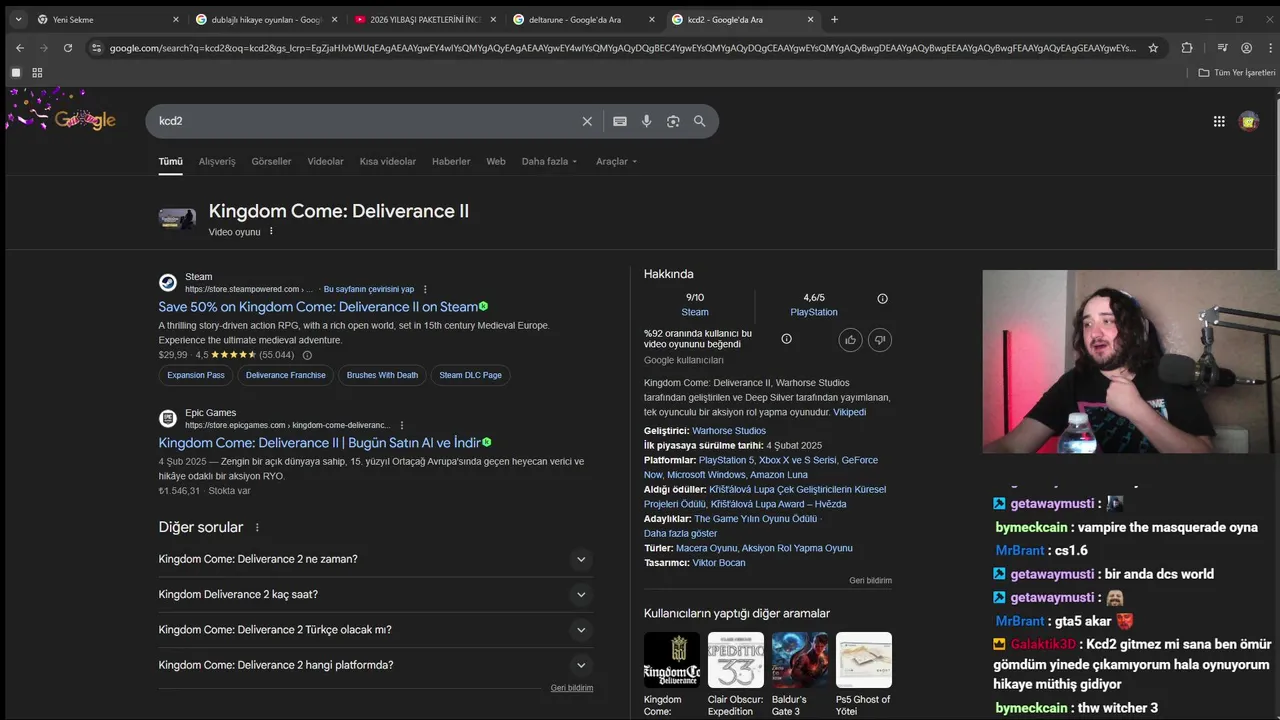Start voice search with microphone icon

click(647, 121)
